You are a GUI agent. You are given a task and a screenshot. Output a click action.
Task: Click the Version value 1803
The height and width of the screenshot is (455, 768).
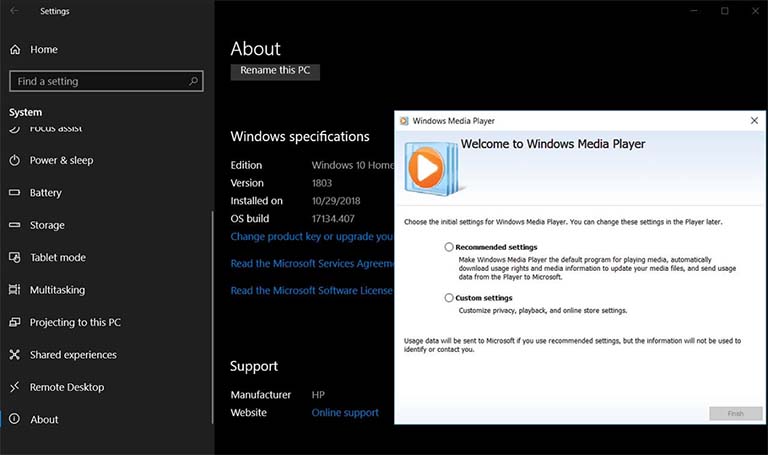coord(322,183)
